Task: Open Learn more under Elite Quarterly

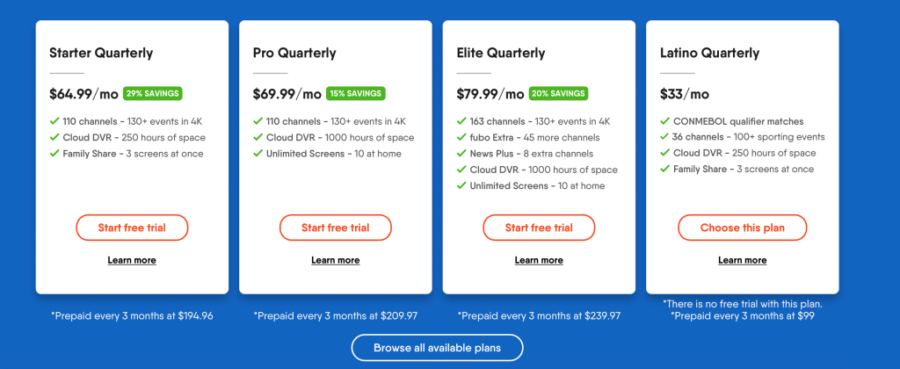Action: point(539,261)
